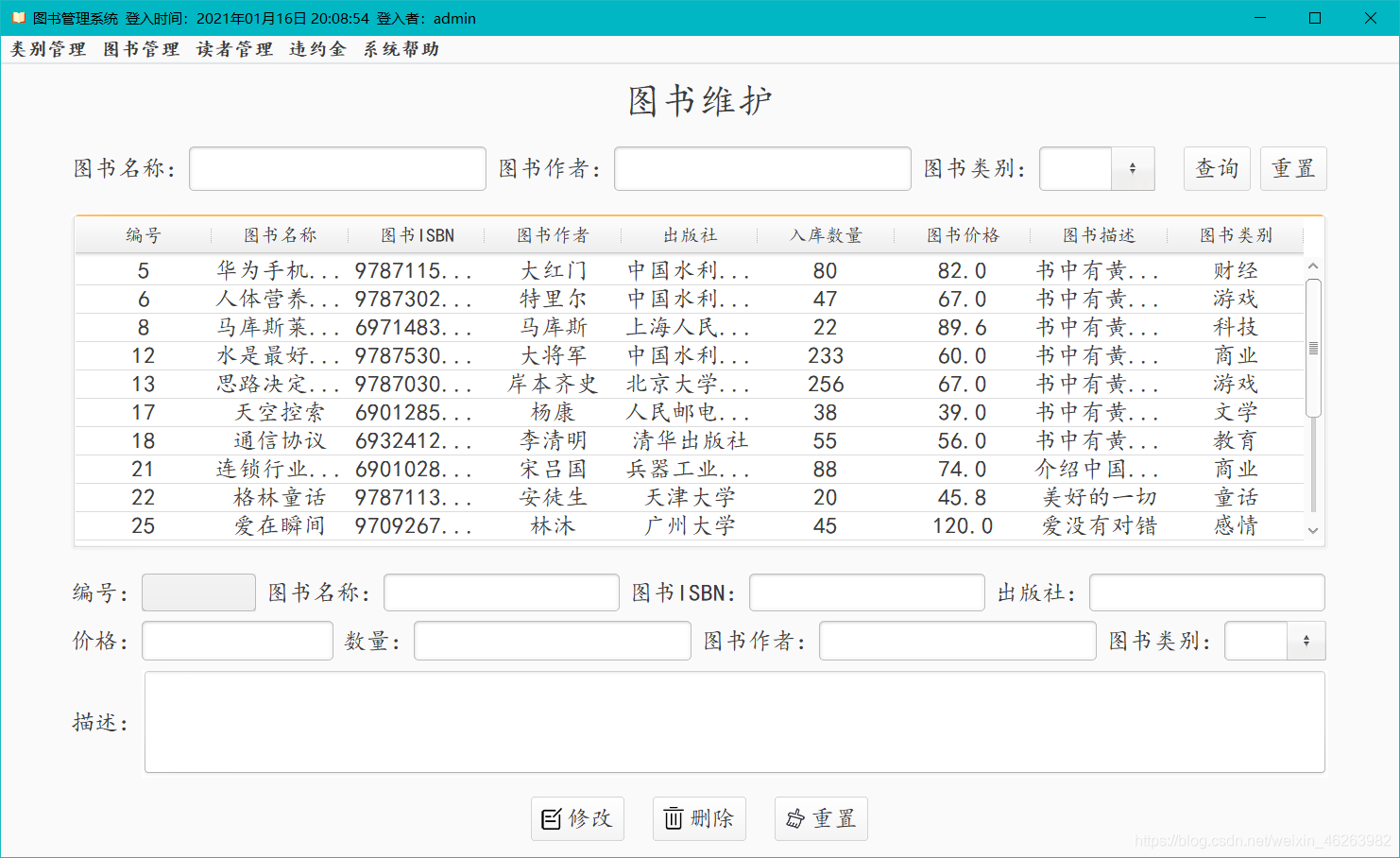
Task: Click publisher cell 广州大学
Action: click(x=690, y=526)
